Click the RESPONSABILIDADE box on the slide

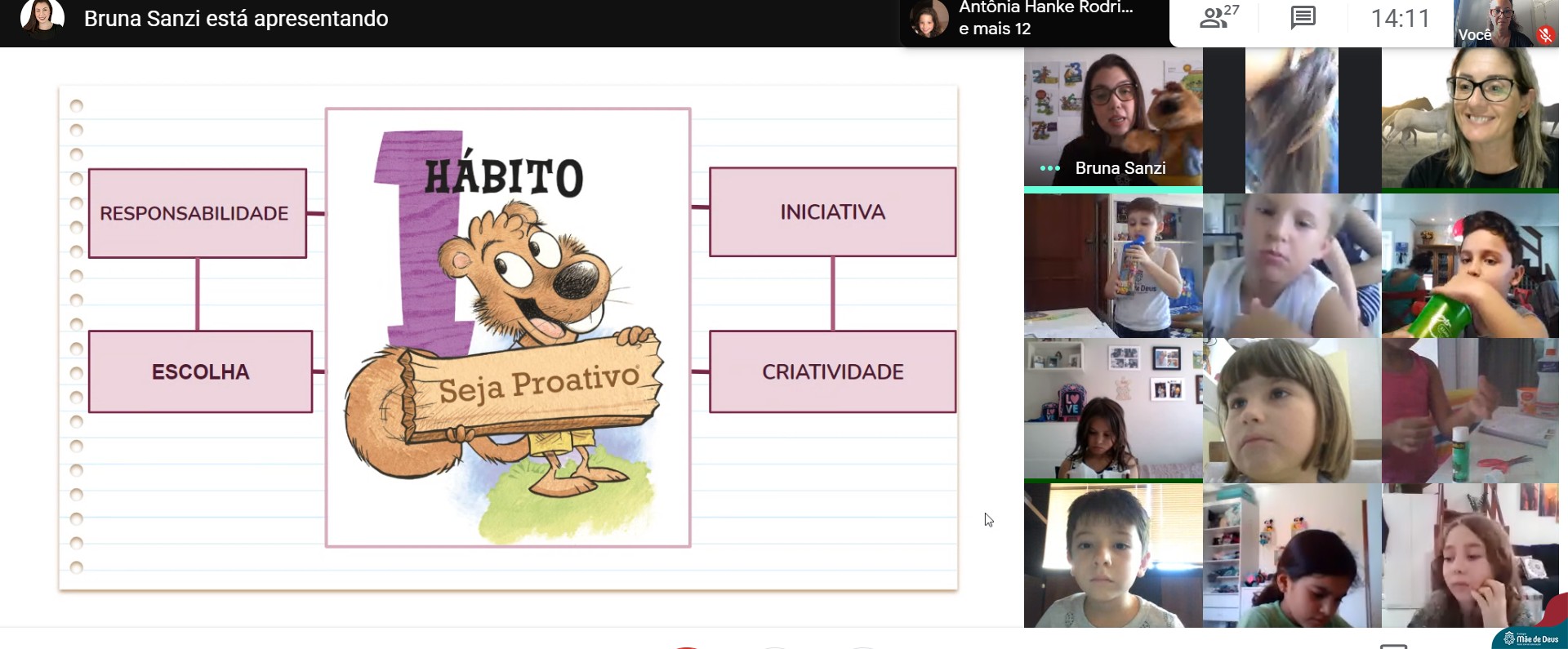197,214
